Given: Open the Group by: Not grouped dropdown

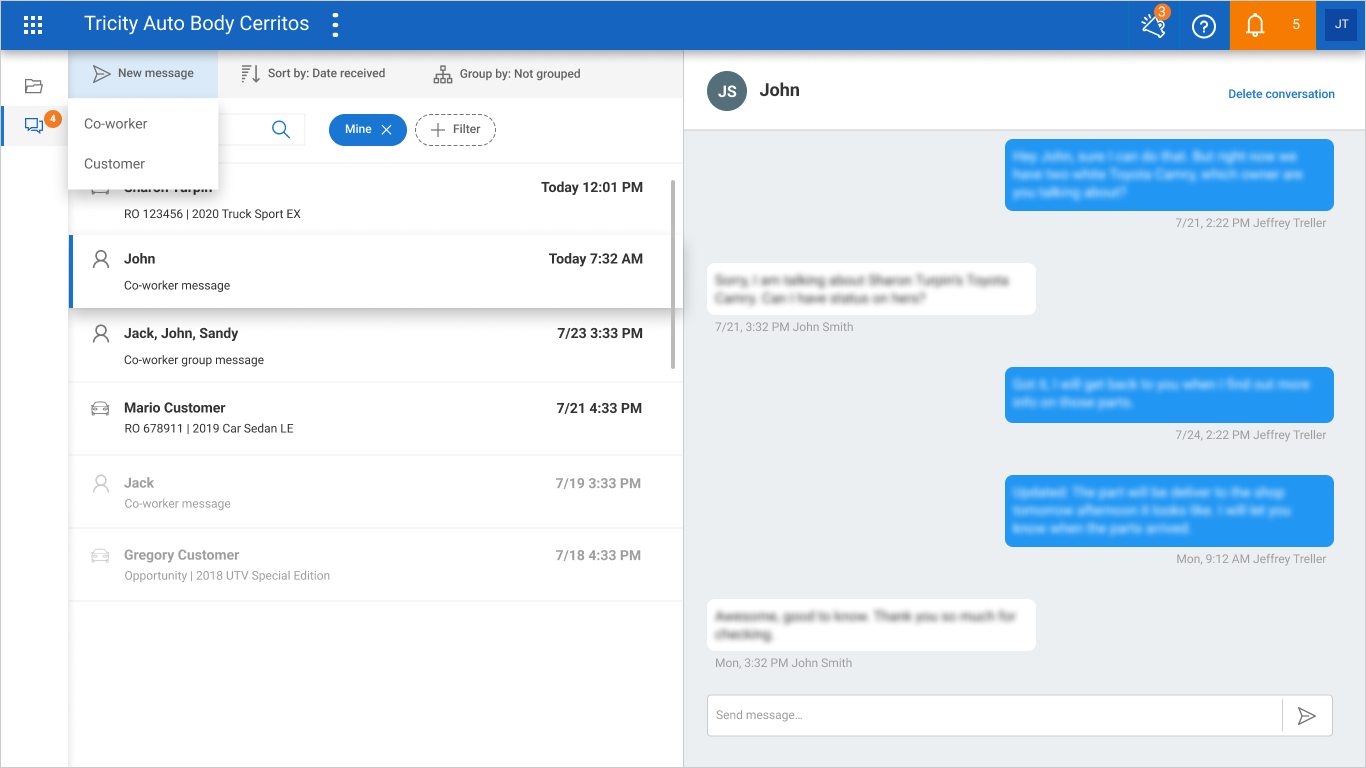Looking at the screenshot, I should click(x=507, y=74).
